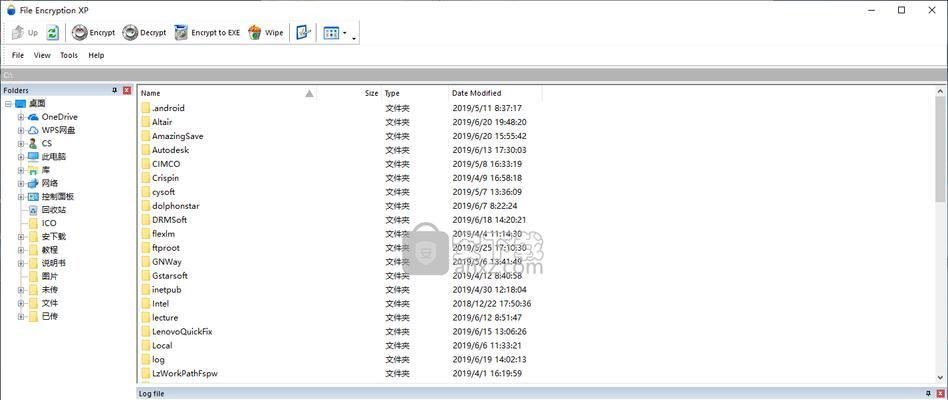Select WPS网盘 in folder tree
948x400 pixels.
58,131
